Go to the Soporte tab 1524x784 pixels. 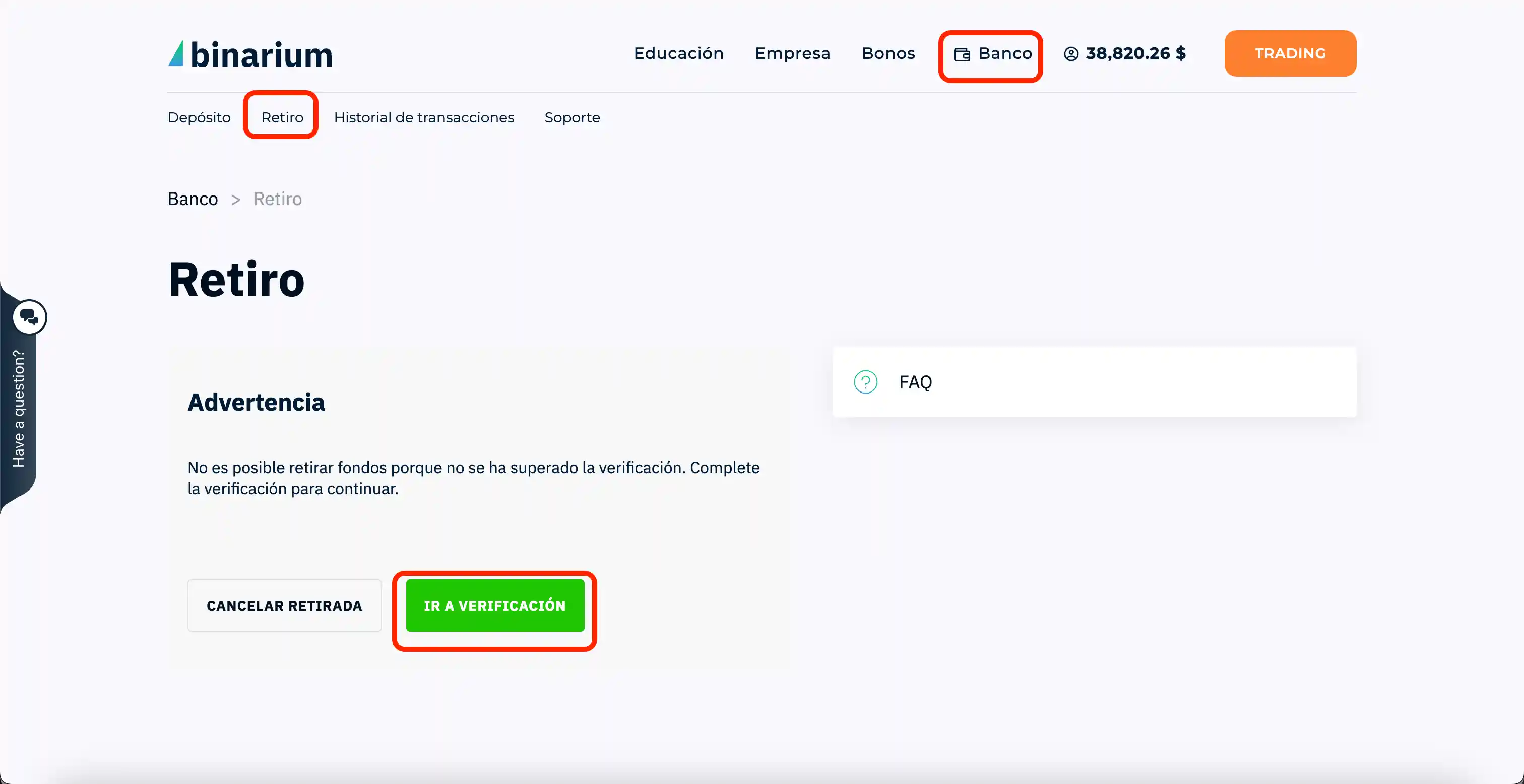[x=572, y=118]
